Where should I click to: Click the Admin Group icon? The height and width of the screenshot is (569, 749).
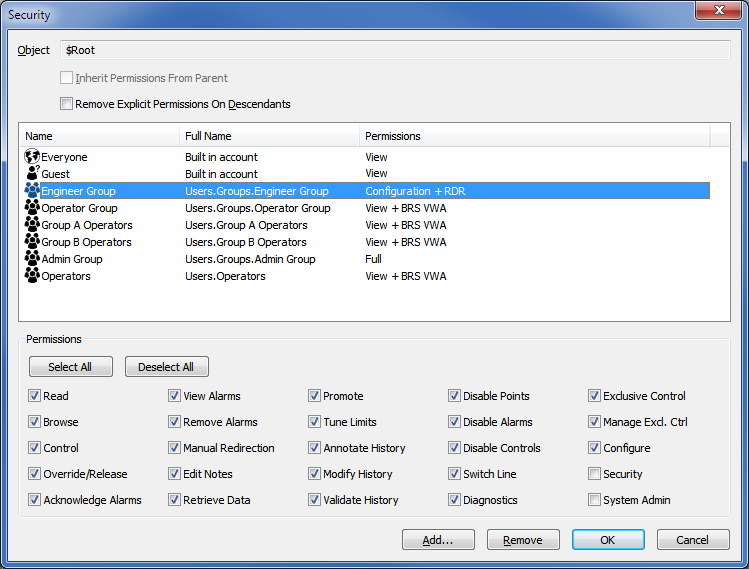pyautogui.click(x=32, y=259)
